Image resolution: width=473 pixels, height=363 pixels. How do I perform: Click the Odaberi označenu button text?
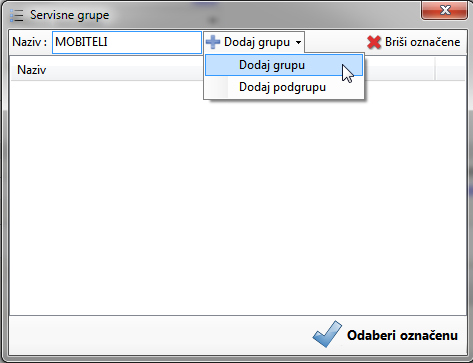coord(402,335)
